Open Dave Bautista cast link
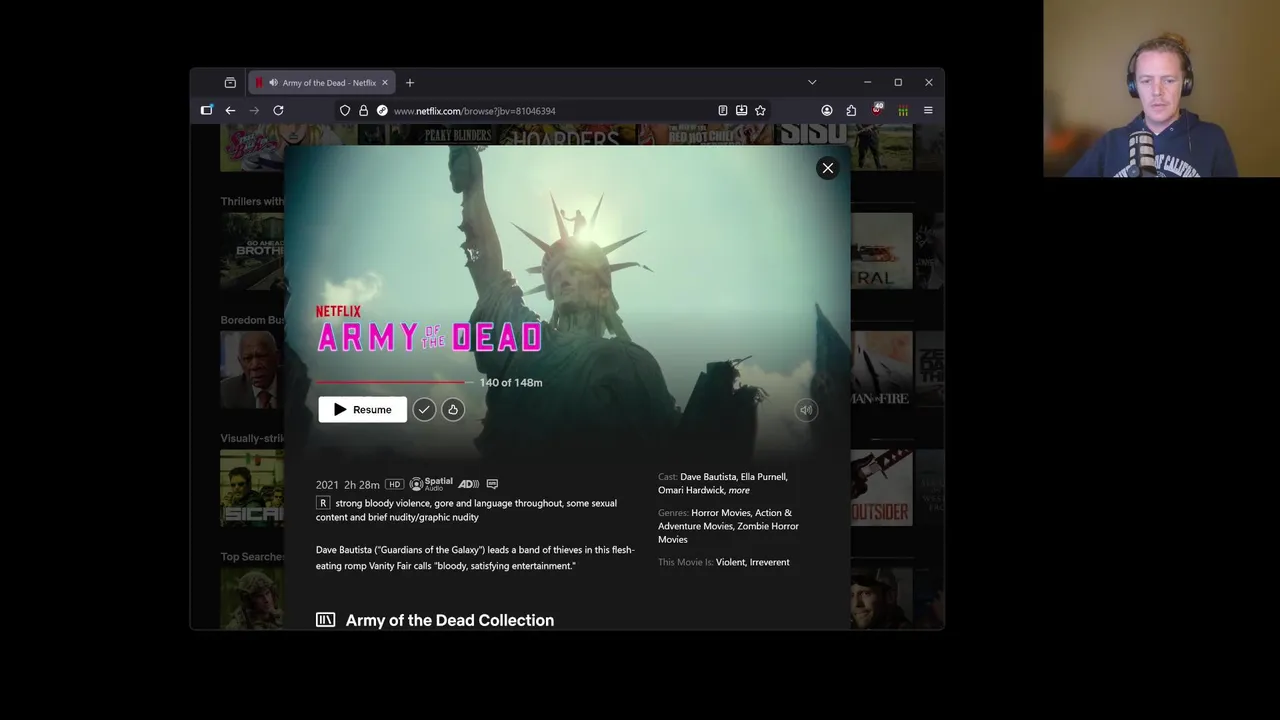The image size is (1280, 720). (x=708, y=477)
